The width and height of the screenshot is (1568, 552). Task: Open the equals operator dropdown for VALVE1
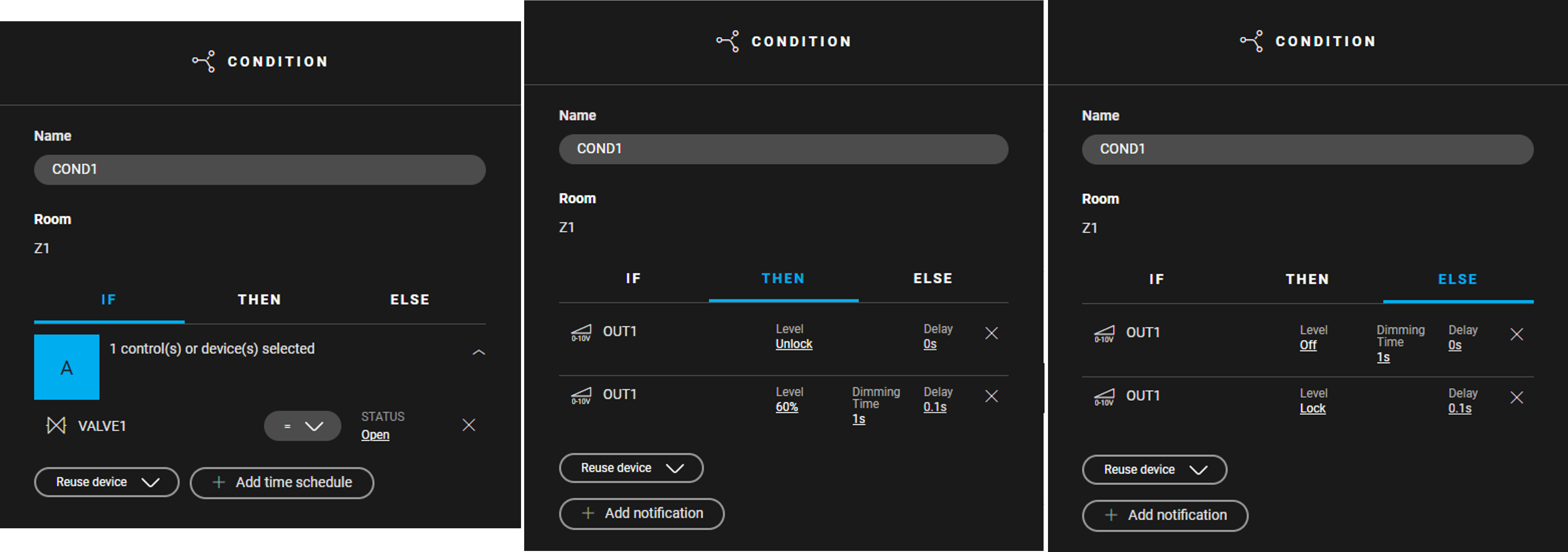tap(303, 426)
